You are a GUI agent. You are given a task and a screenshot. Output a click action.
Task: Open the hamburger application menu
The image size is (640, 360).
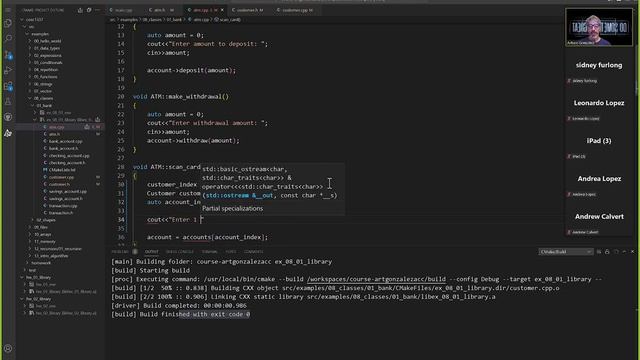8,10
